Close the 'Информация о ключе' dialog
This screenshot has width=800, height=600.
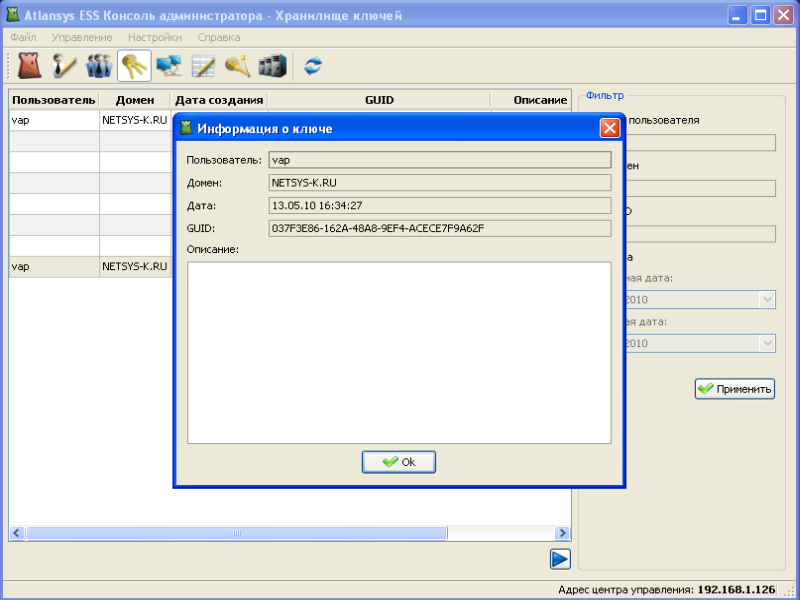(610, 128)
